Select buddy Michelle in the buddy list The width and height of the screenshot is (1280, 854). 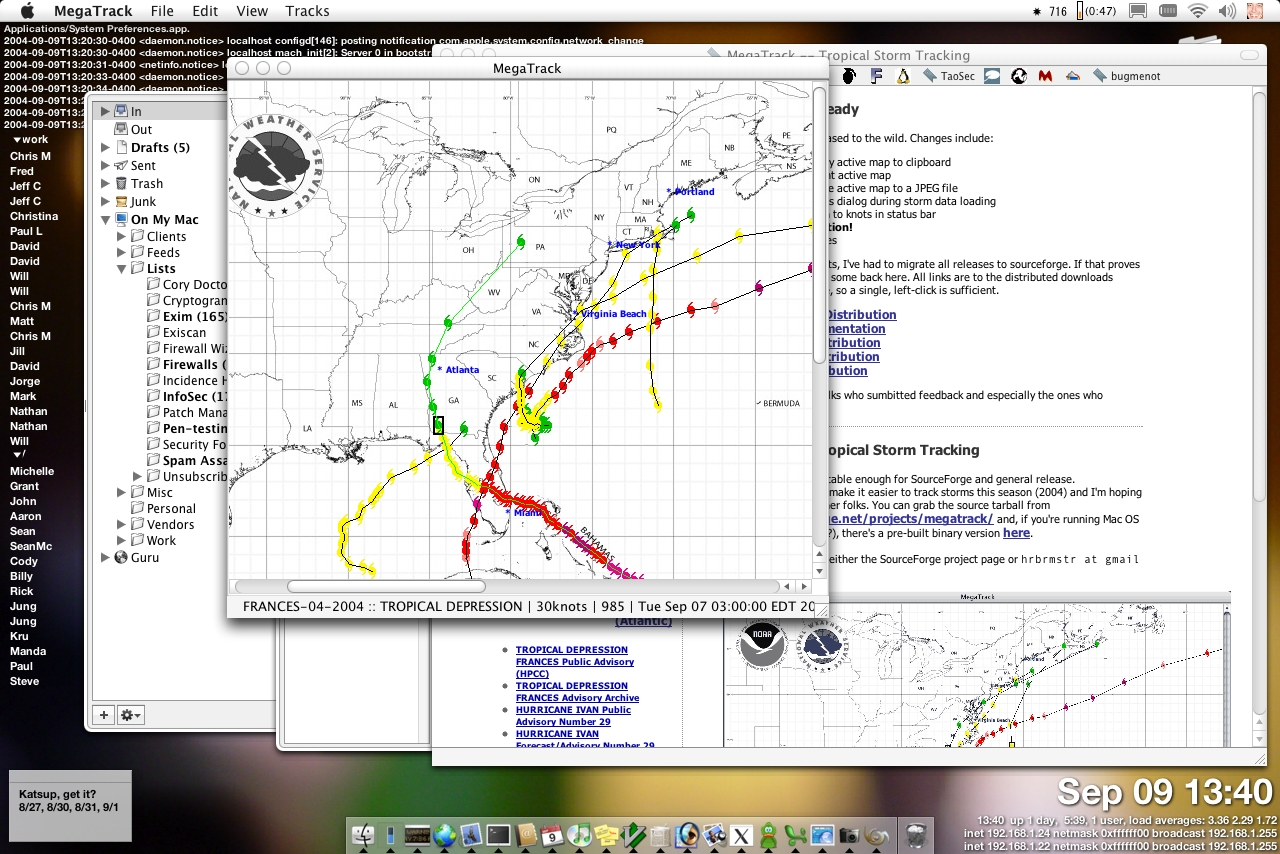32,471
